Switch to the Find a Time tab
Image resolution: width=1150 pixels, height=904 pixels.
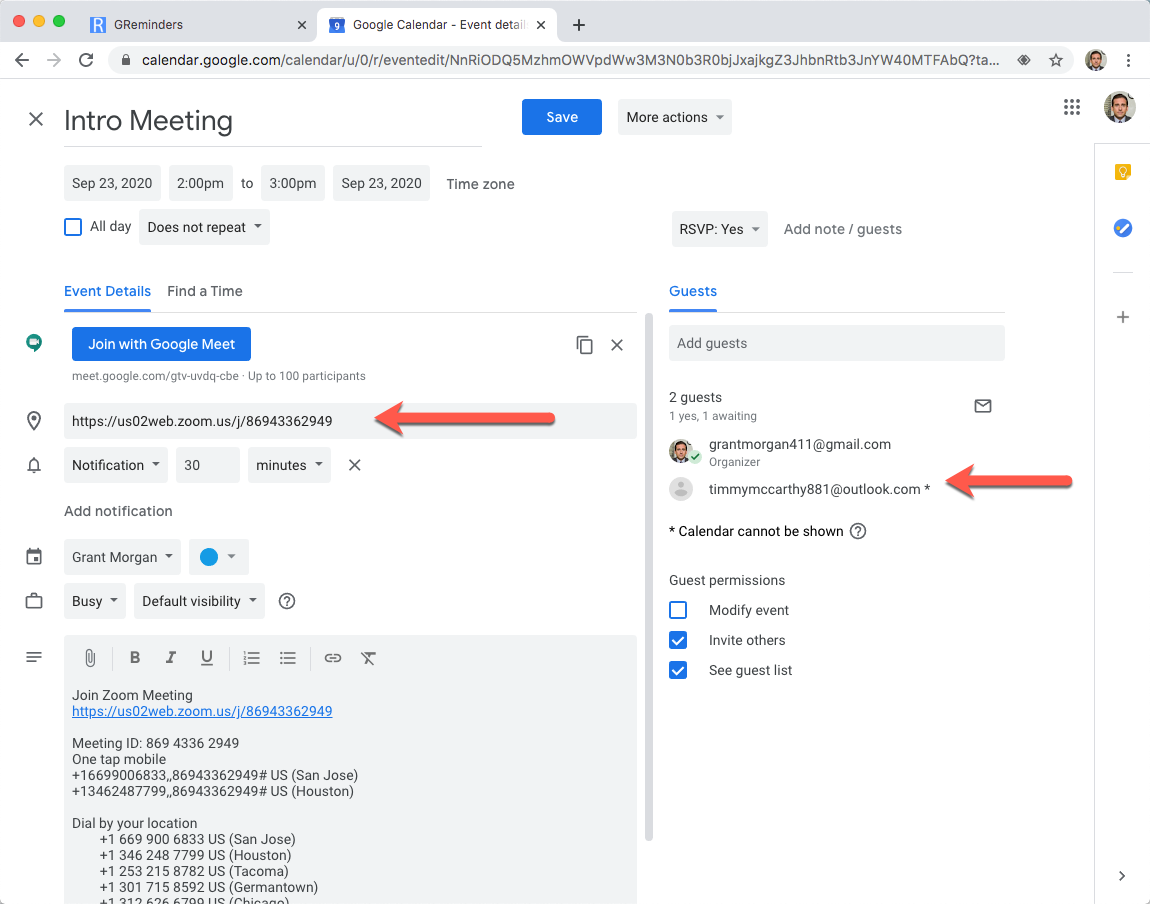pos(205,291)
